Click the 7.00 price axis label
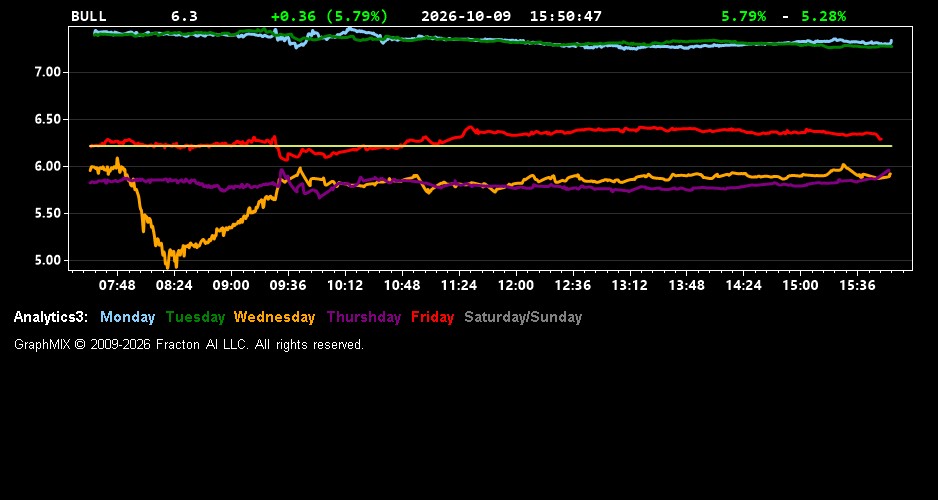 [x=48, y=72]
